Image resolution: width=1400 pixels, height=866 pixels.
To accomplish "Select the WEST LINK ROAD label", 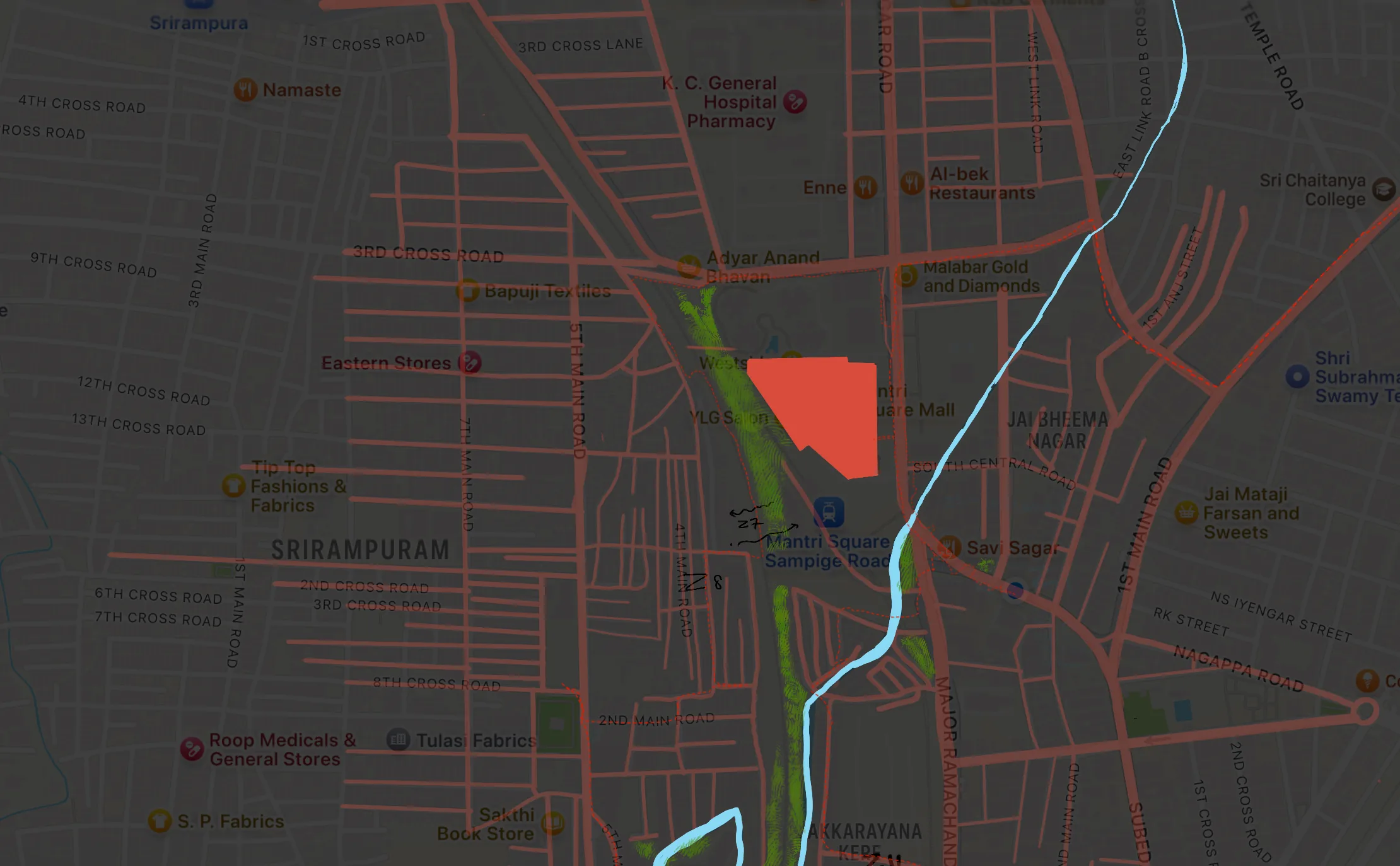I will click(1035, 93).
